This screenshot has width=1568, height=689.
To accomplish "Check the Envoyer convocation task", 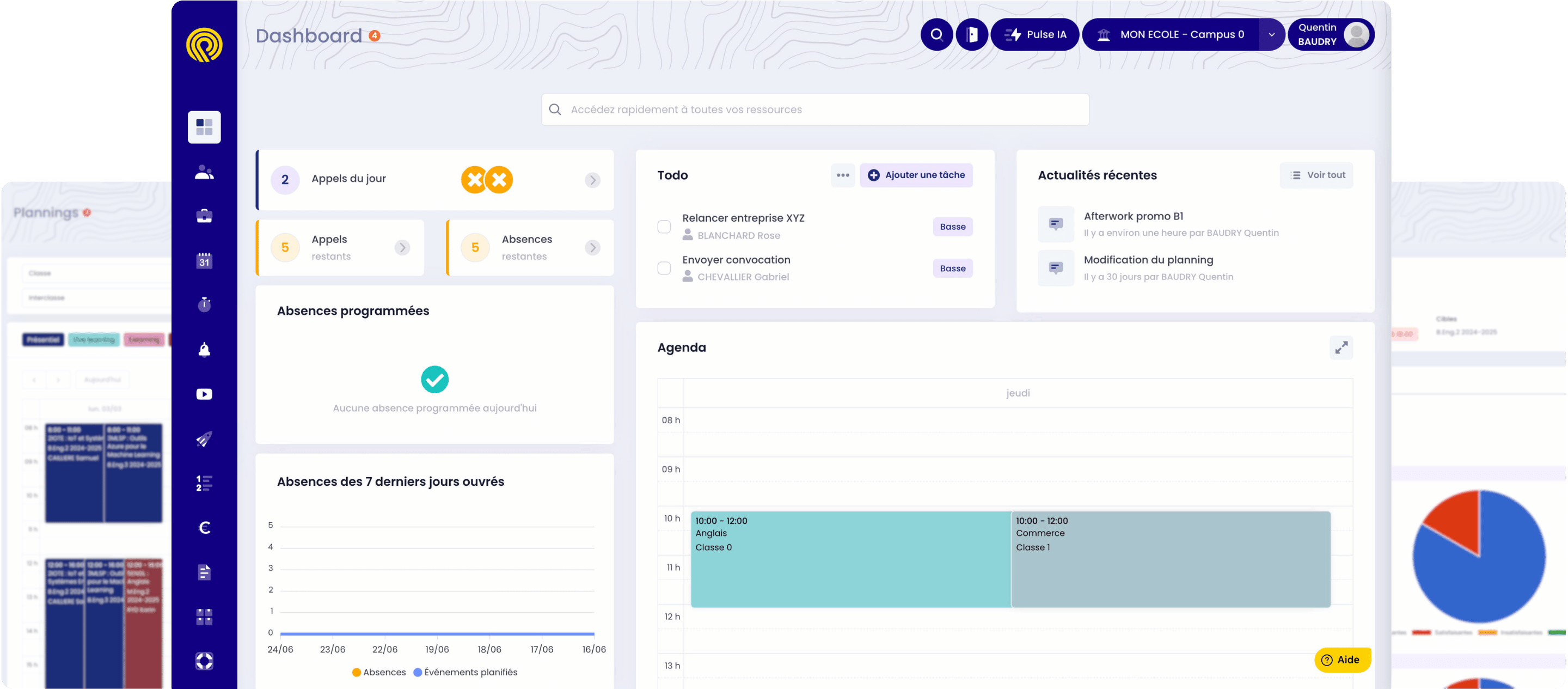I will coord(664,268).
